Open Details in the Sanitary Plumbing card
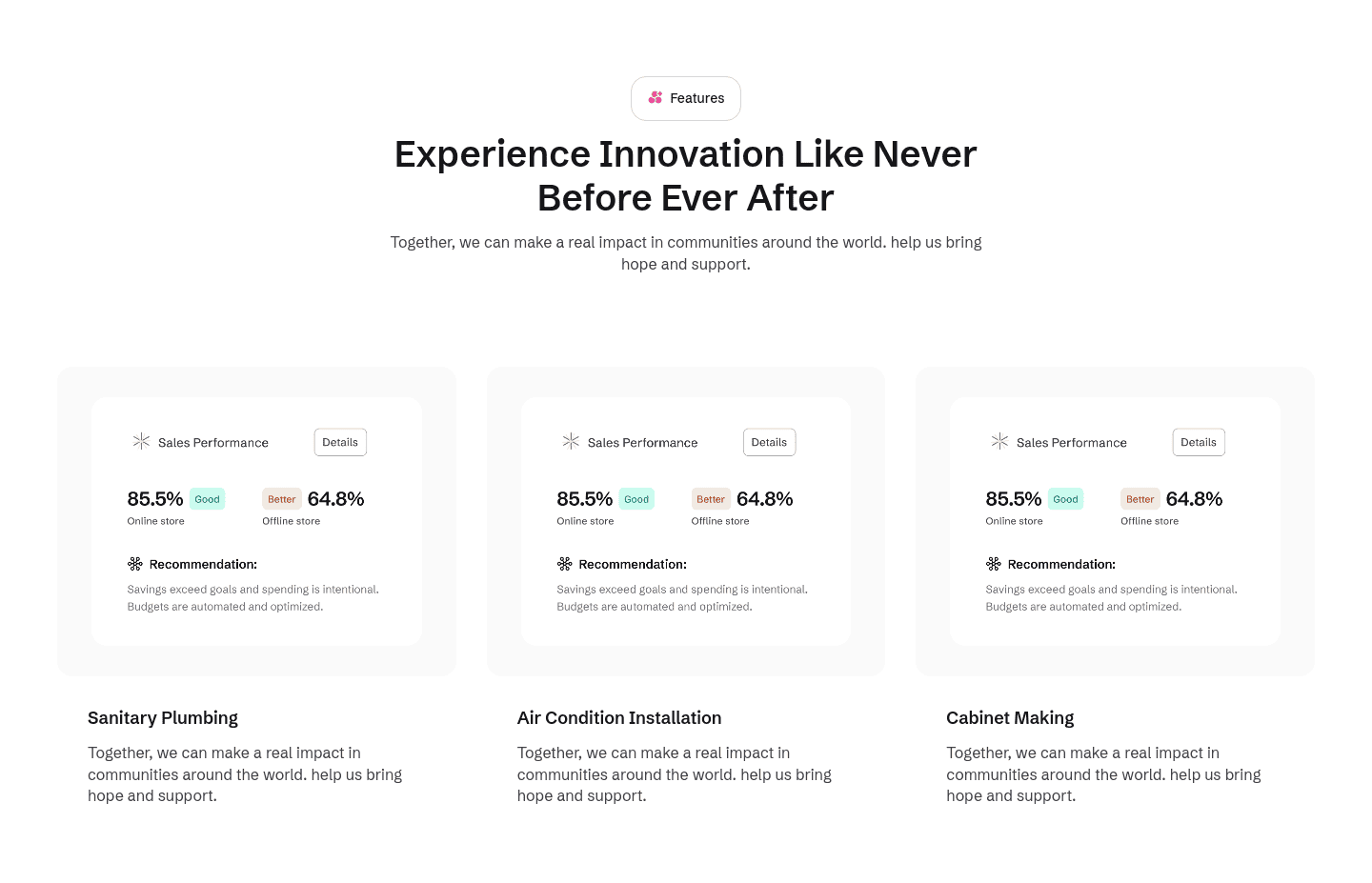This screenshot has width=1372, height=883. pos(340,442)
